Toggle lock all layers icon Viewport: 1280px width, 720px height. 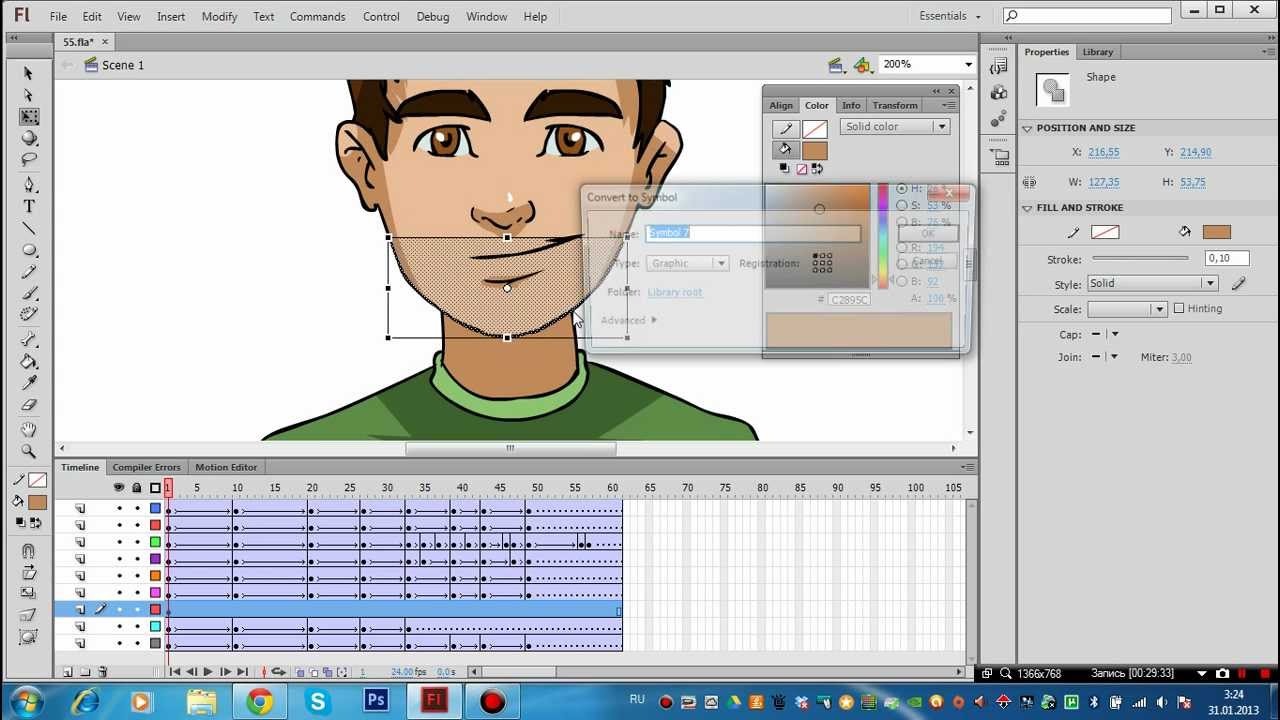(x=137, y=488)
